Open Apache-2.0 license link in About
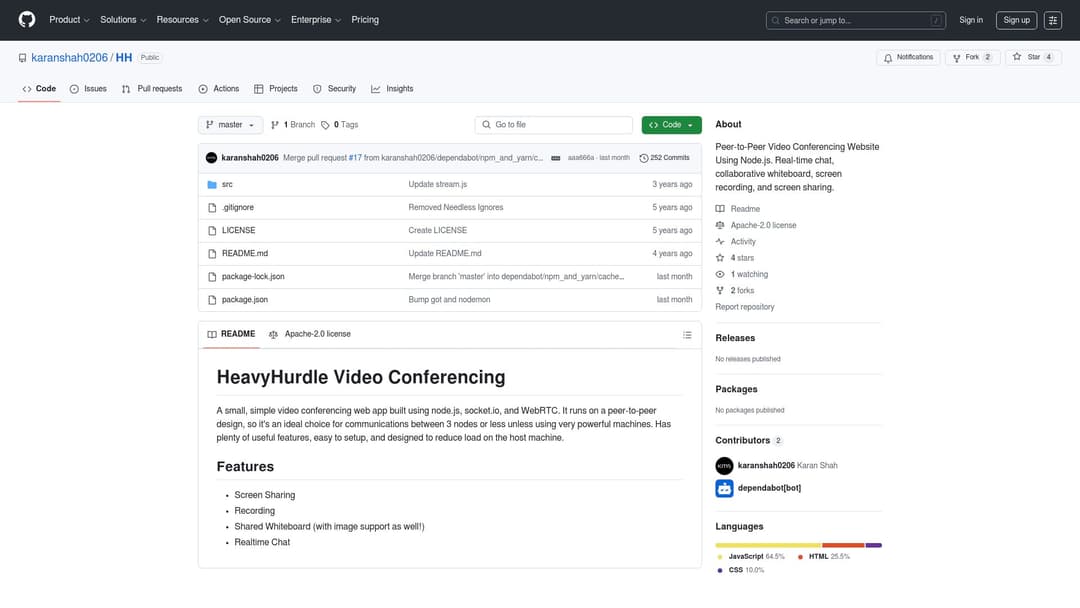This screenshot has height=608, width=1080. [x=763, y=225]
